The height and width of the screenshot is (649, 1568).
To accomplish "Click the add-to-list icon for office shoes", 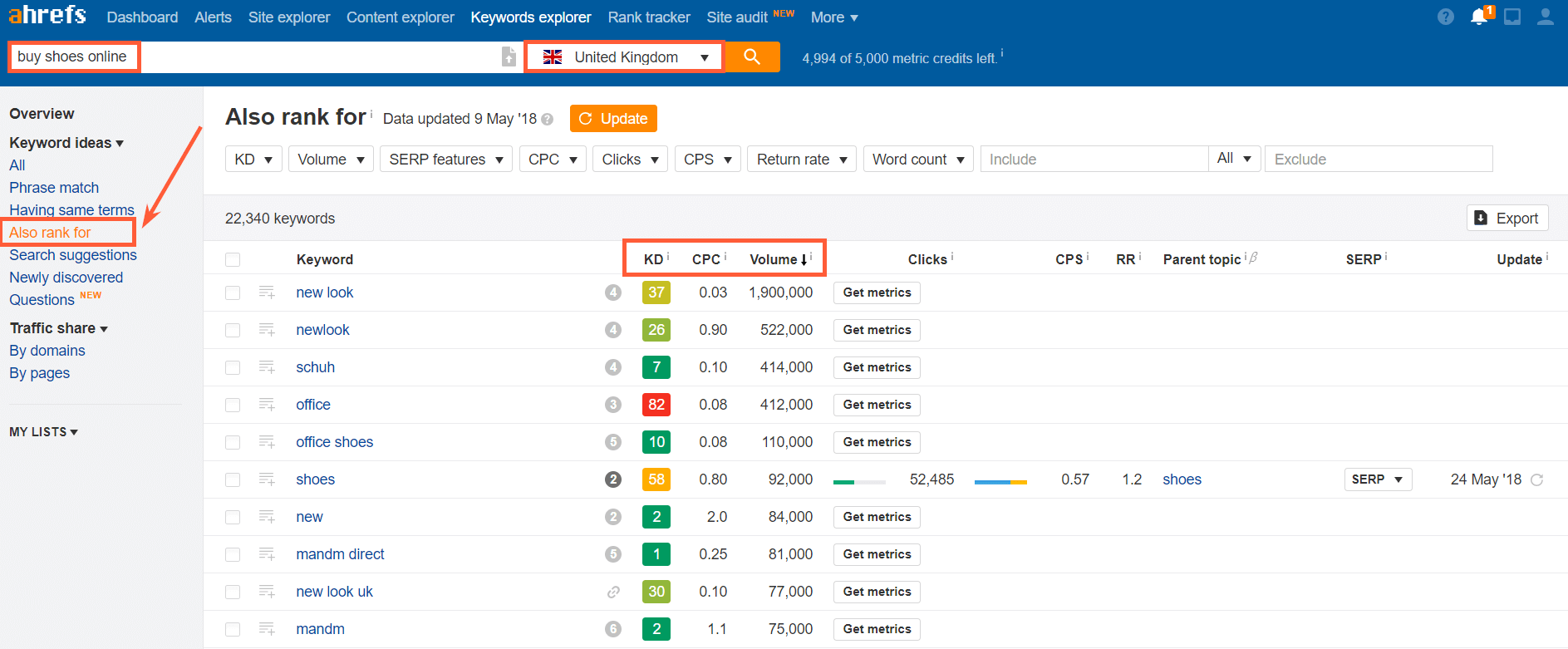I will (267, 442).
